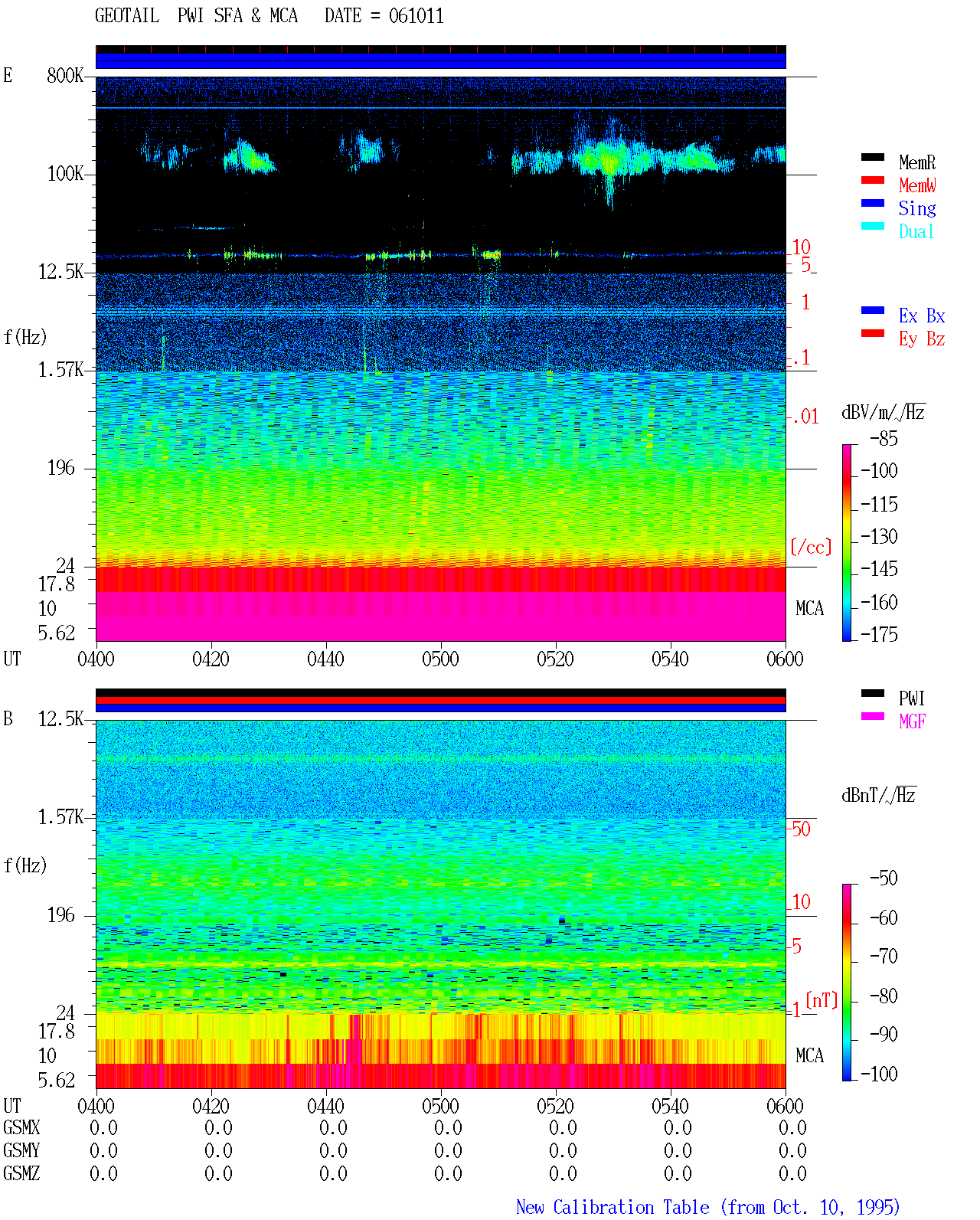980x1220 pixels.
Task: Click the red Ey Bz legend swatch
Action: click(873, 333)
